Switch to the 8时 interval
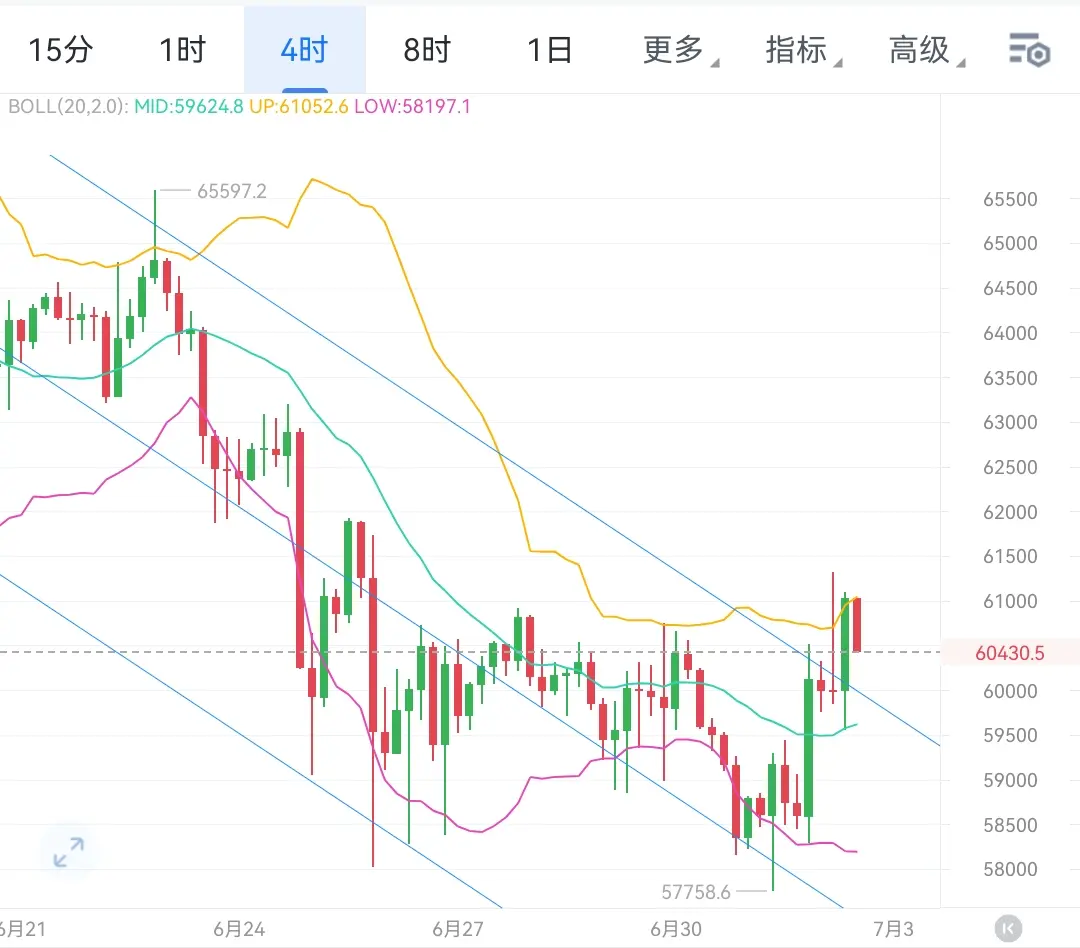 click(427, 50)
